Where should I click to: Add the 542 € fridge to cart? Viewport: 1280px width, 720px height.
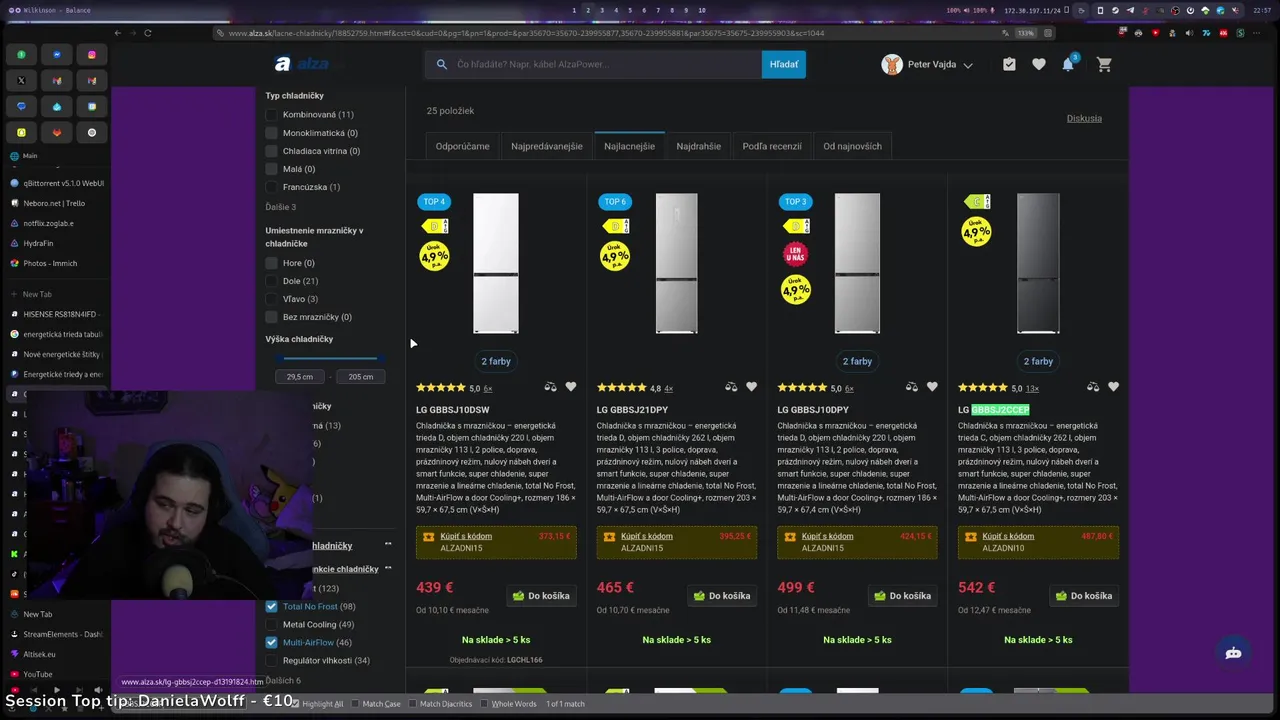[1083, 596]
